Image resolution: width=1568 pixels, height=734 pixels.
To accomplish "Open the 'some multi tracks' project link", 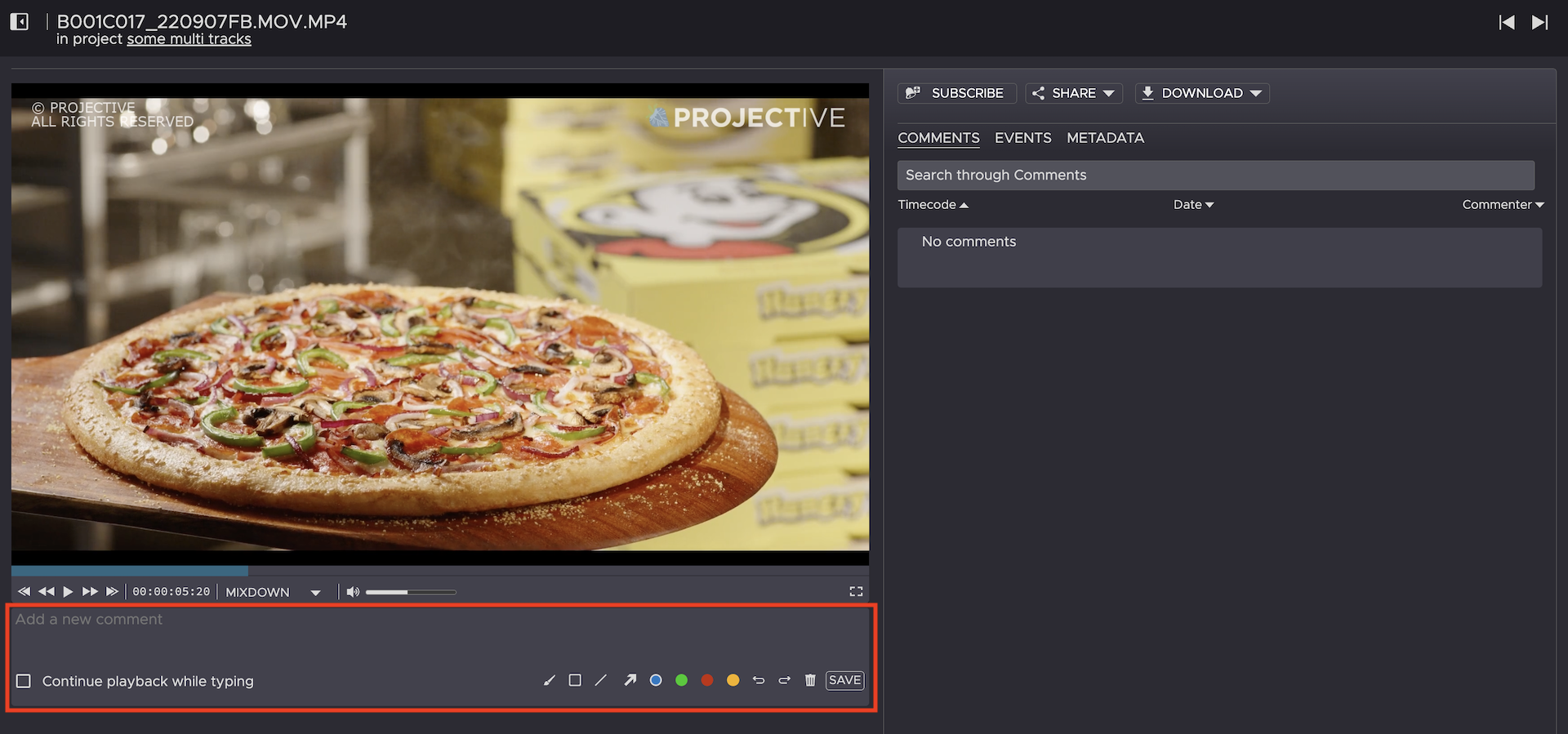I will point(189,39).
